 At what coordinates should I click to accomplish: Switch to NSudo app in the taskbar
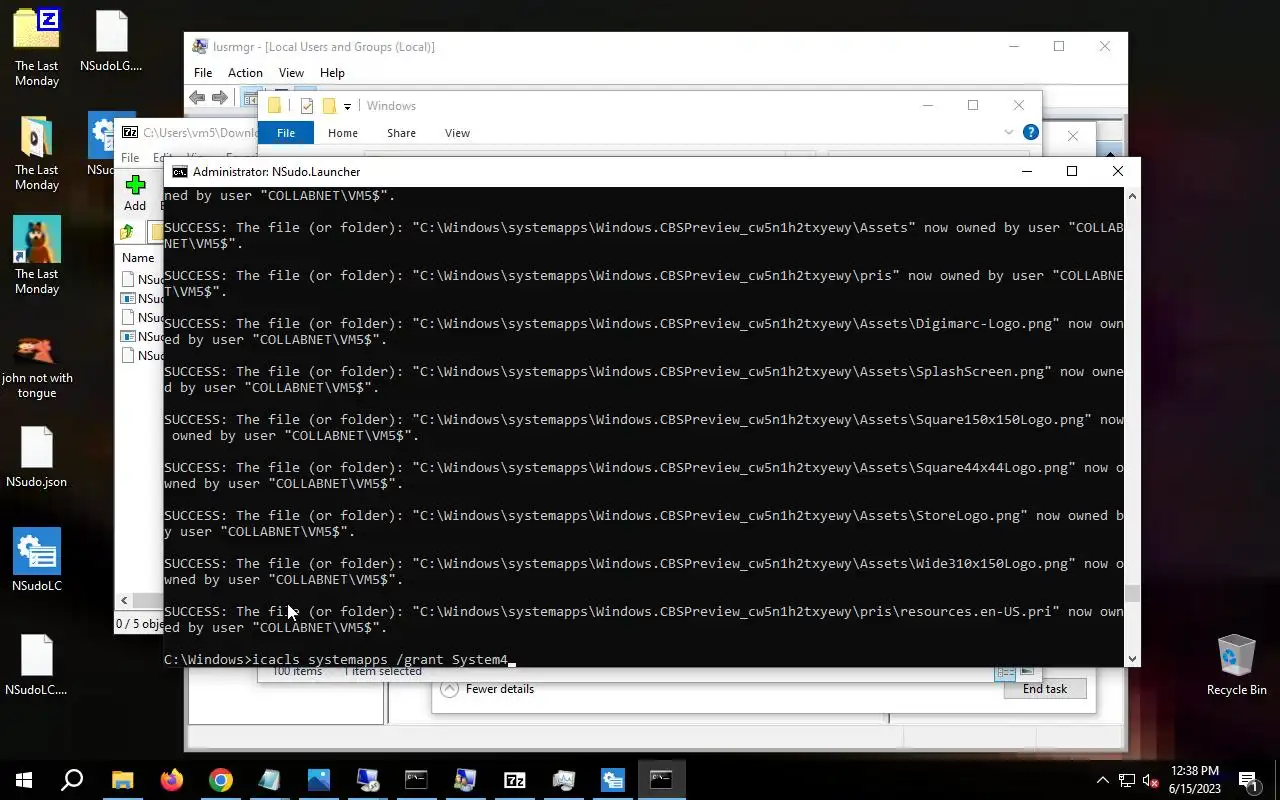coord(612,780)
